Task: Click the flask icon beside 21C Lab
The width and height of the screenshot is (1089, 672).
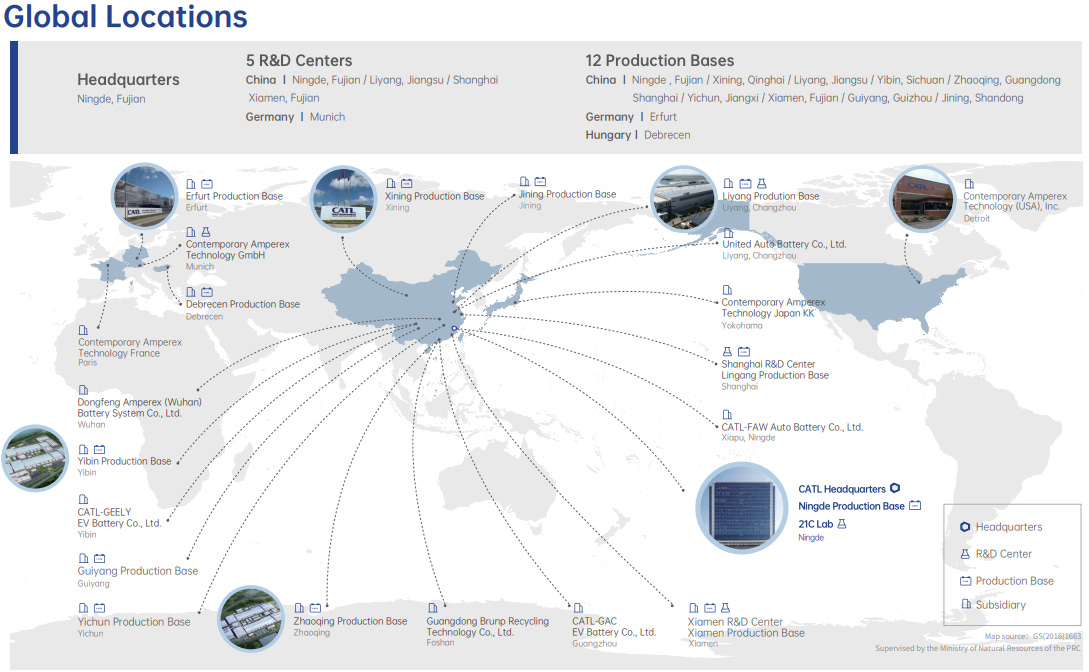Action: tap(842, 524)
